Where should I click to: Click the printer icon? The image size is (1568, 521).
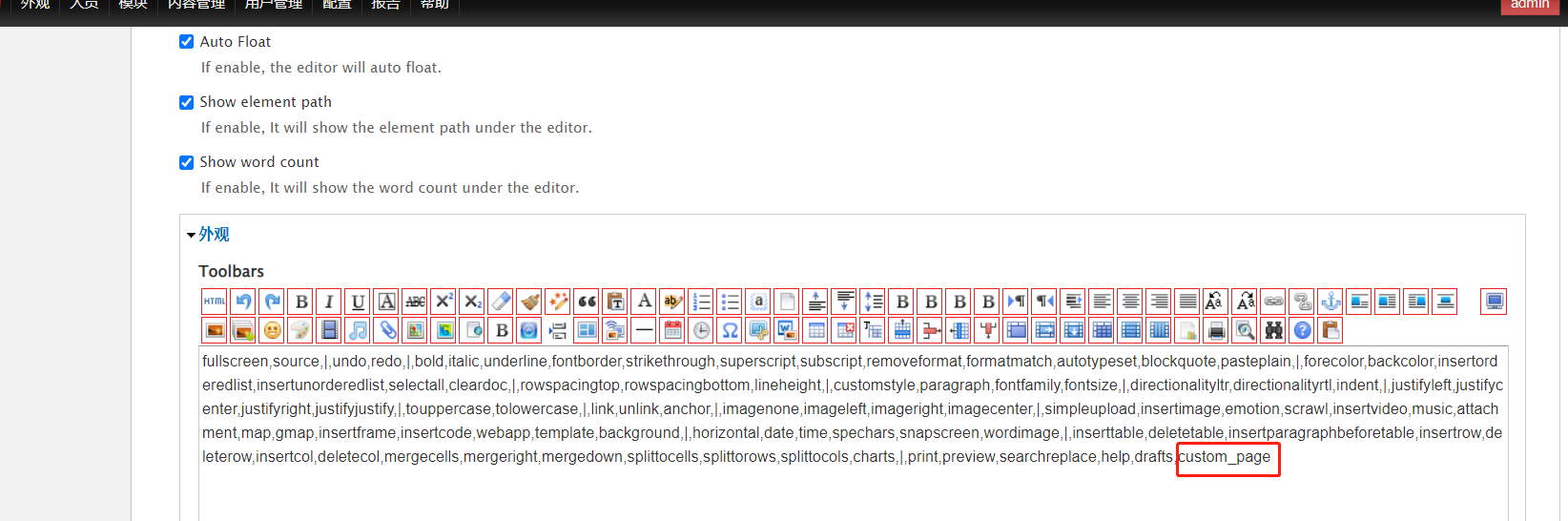[1216, 330]
